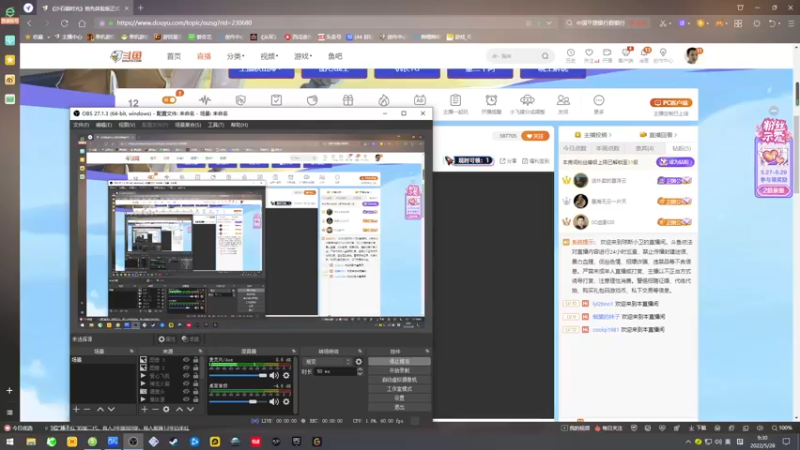Open the history clock icon in the Douyu header

coord(570,53)
